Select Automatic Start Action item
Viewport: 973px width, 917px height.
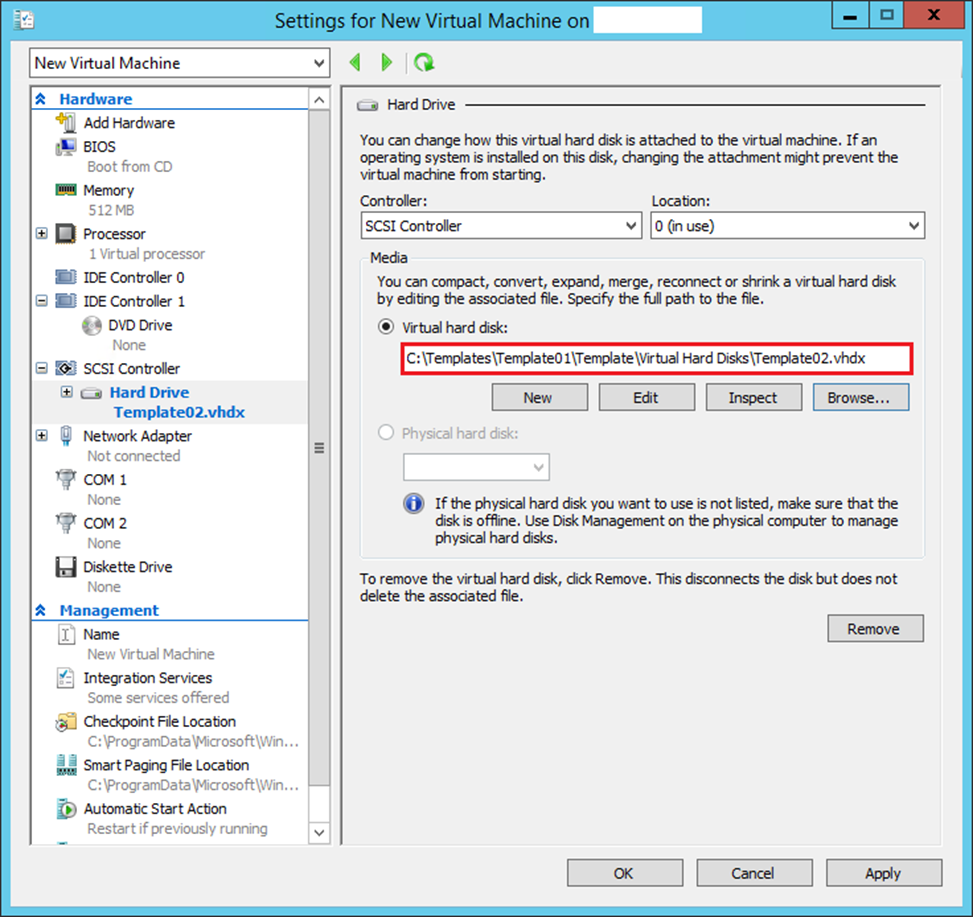[155, 809]
